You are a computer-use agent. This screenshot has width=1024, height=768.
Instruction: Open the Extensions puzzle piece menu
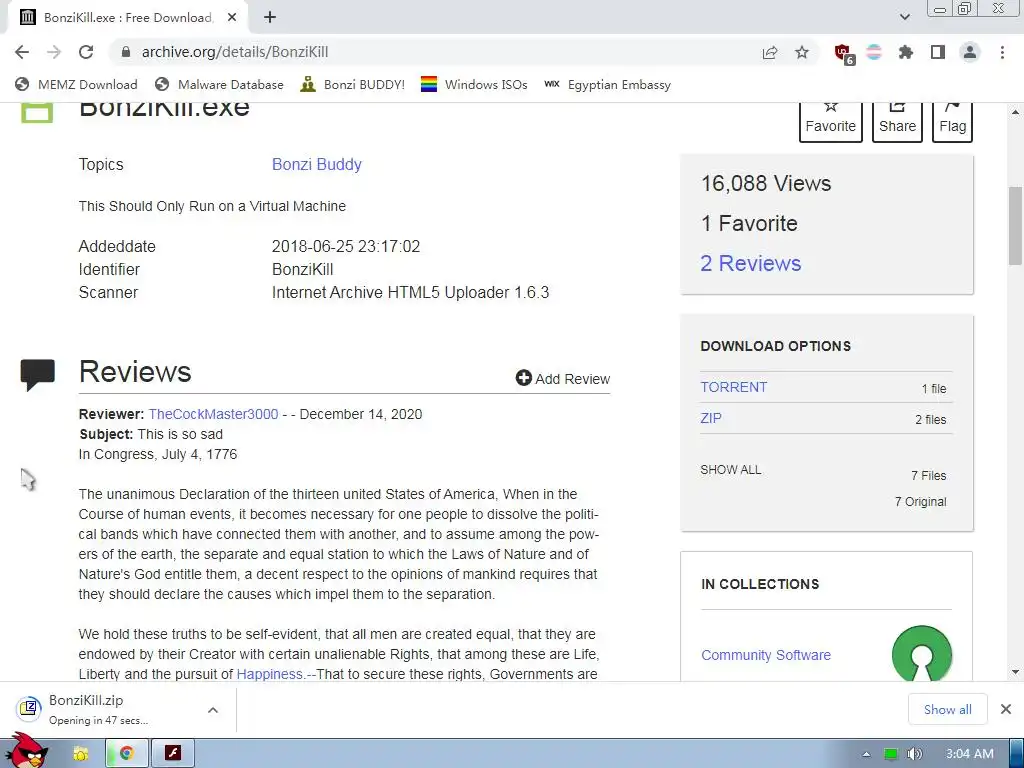[x=906, y=52]
